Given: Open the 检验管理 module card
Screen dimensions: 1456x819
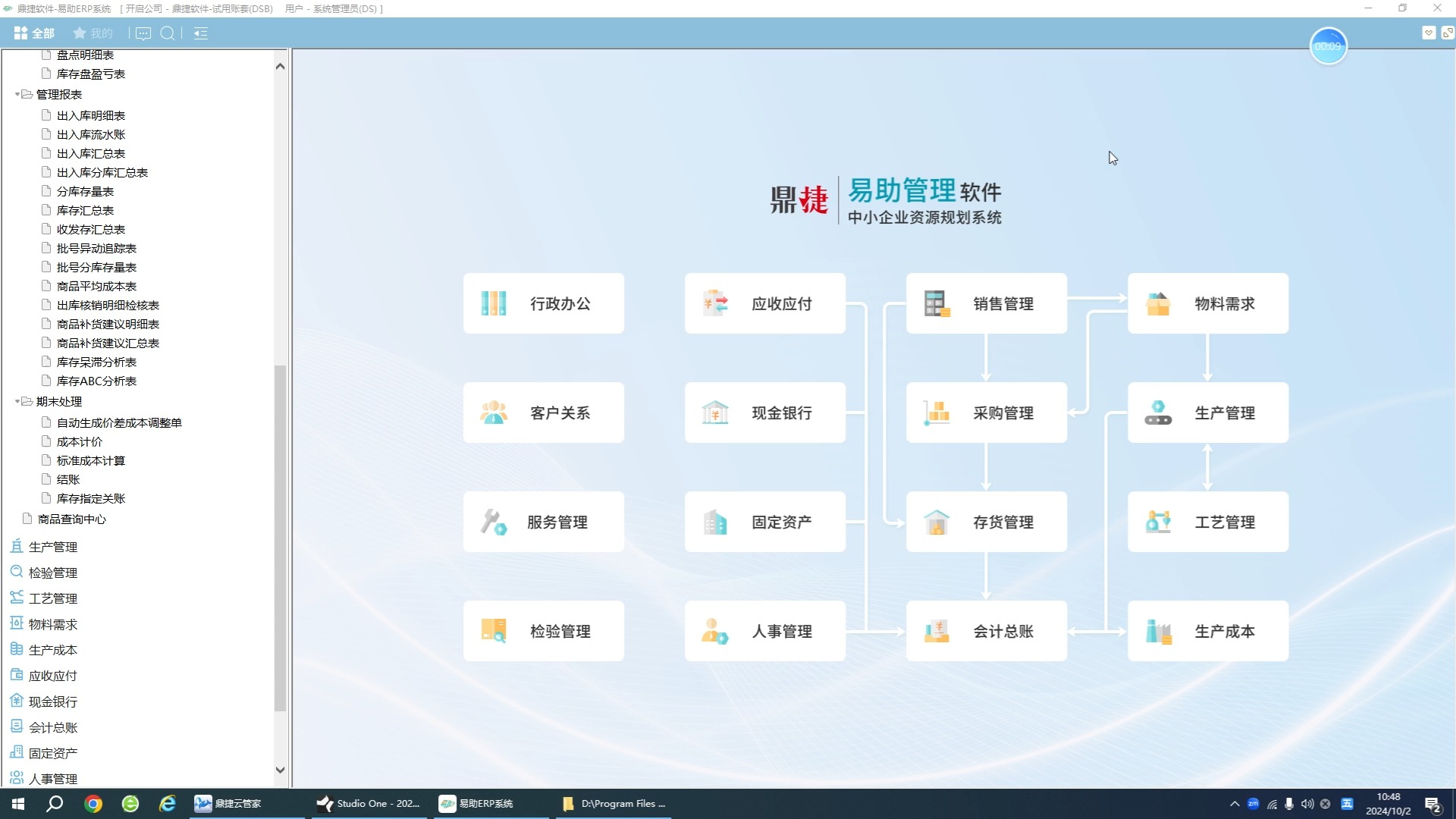Looking at the screenshot, I should tap(543, 630).
